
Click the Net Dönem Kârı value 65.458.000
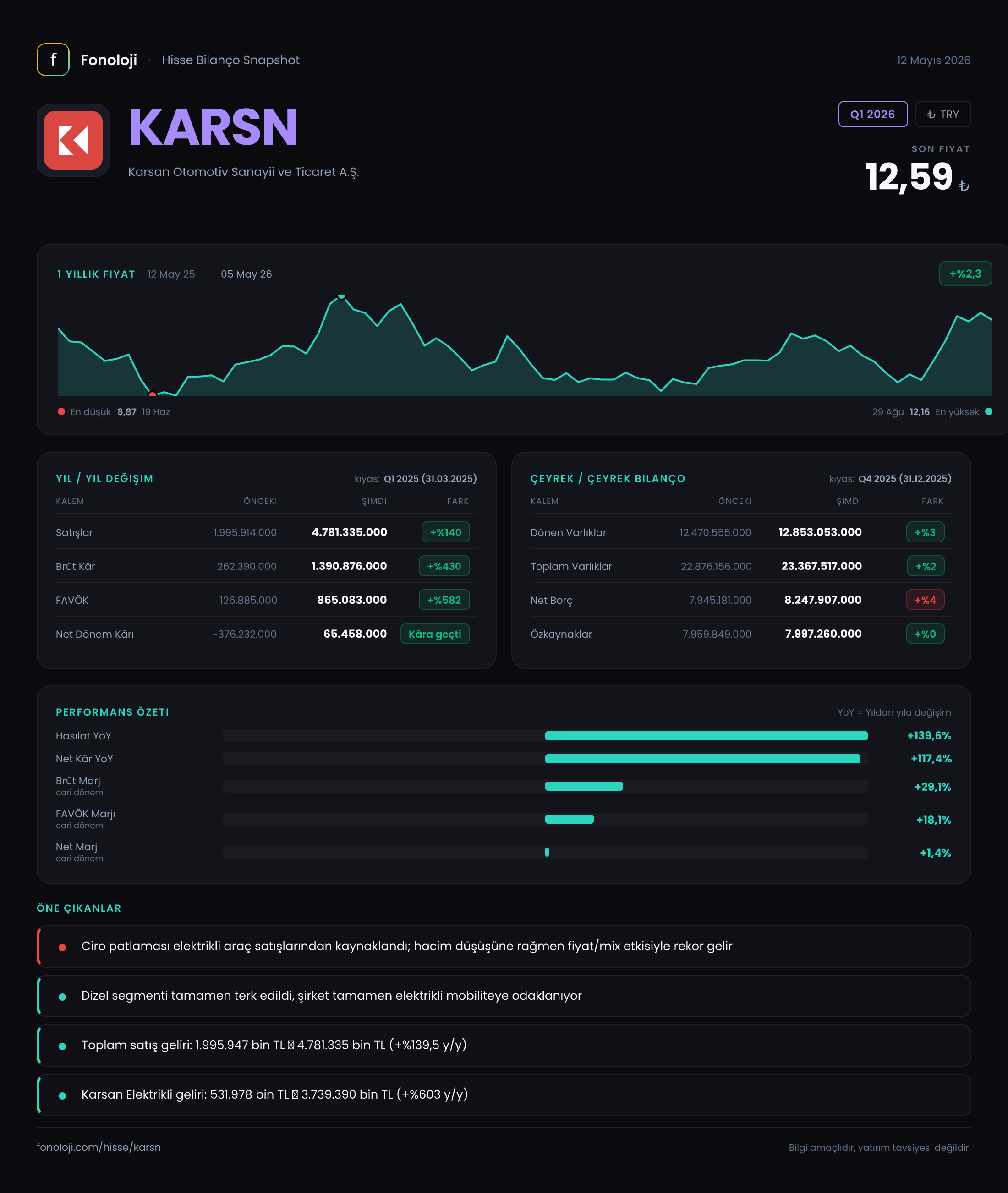tap(355, 634)
